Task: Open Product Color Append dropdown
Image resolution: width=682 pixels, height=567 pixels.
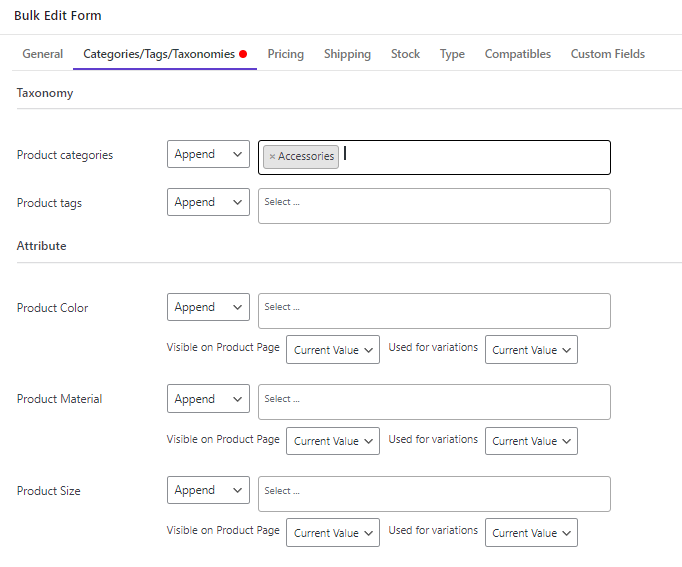Action: [x=208, y=307]
